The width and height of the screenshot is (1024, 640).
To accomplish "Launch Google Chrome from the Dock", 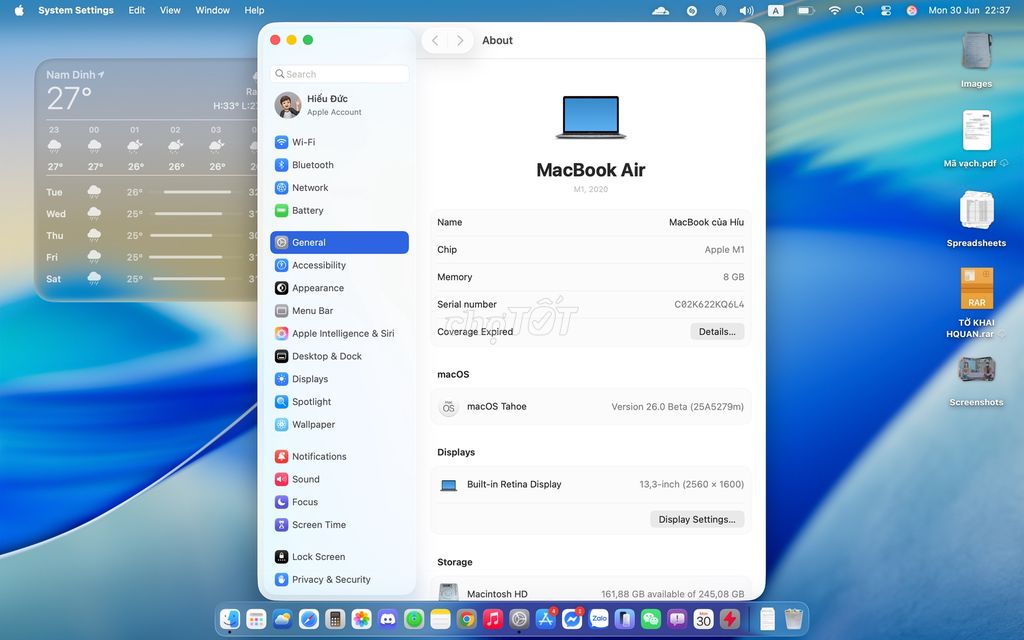I will coord(466,618).
